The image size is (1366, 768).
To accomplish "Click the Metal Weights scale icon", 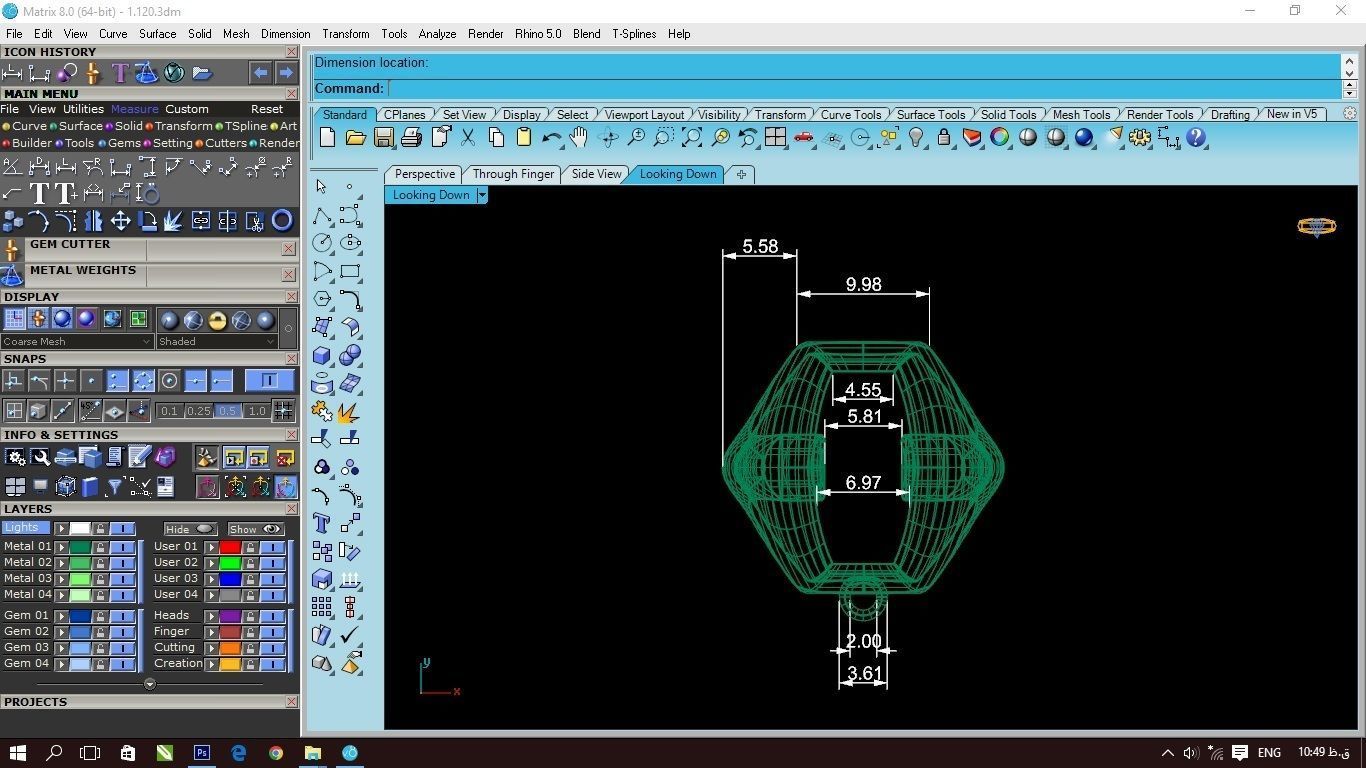I will pyautogui.click(x=12, y=275).
